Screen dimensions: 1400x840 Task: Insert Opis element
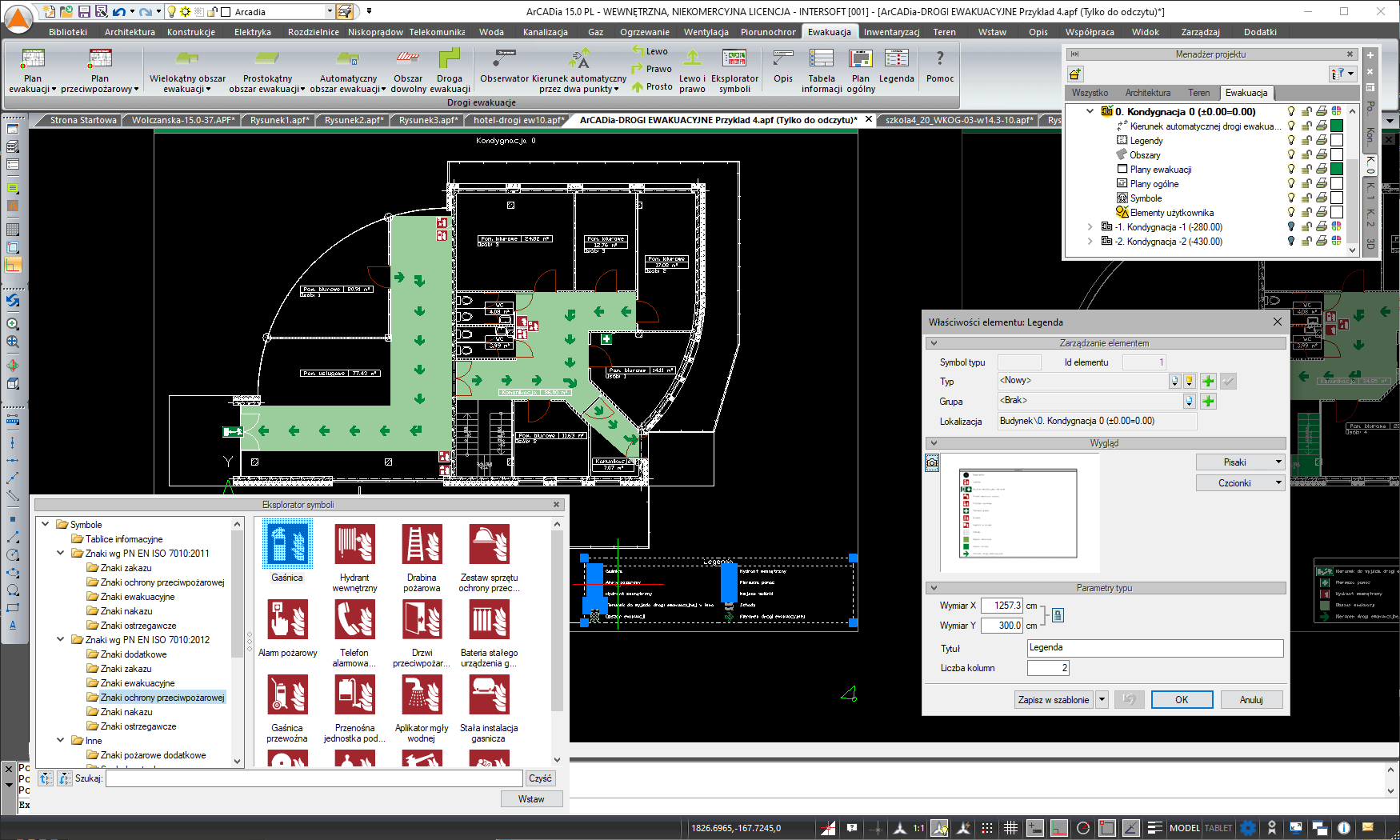(x=783, y=66)
